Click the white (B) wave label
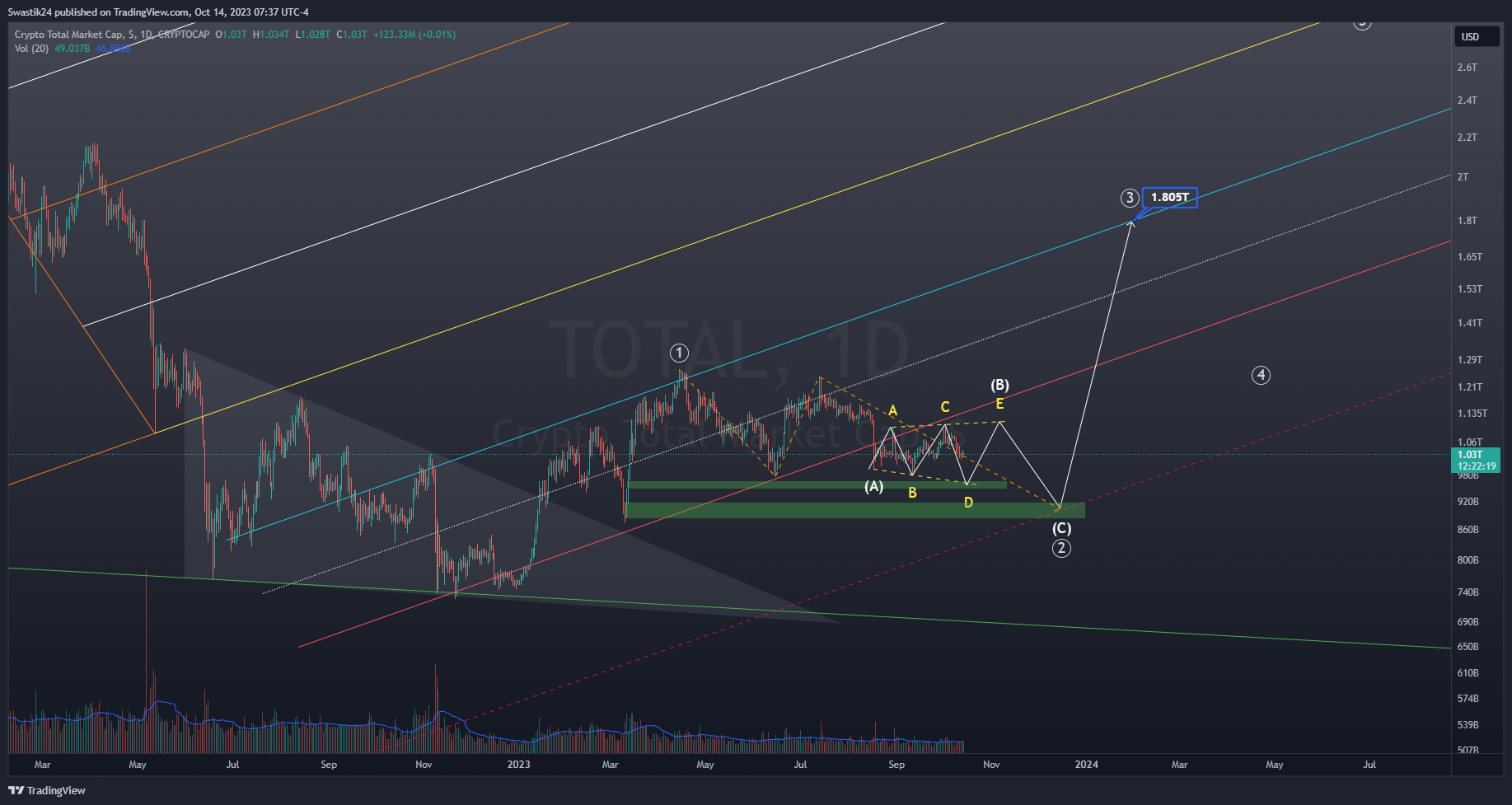 999,385
